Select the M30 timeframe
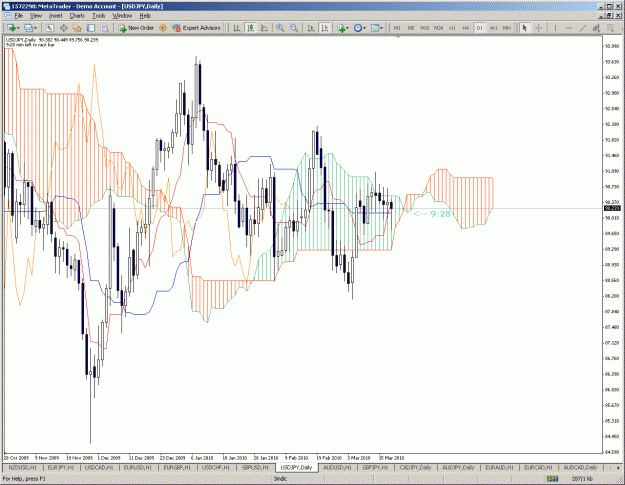Screen dimensions: 625x485 (x=438, y=28)
